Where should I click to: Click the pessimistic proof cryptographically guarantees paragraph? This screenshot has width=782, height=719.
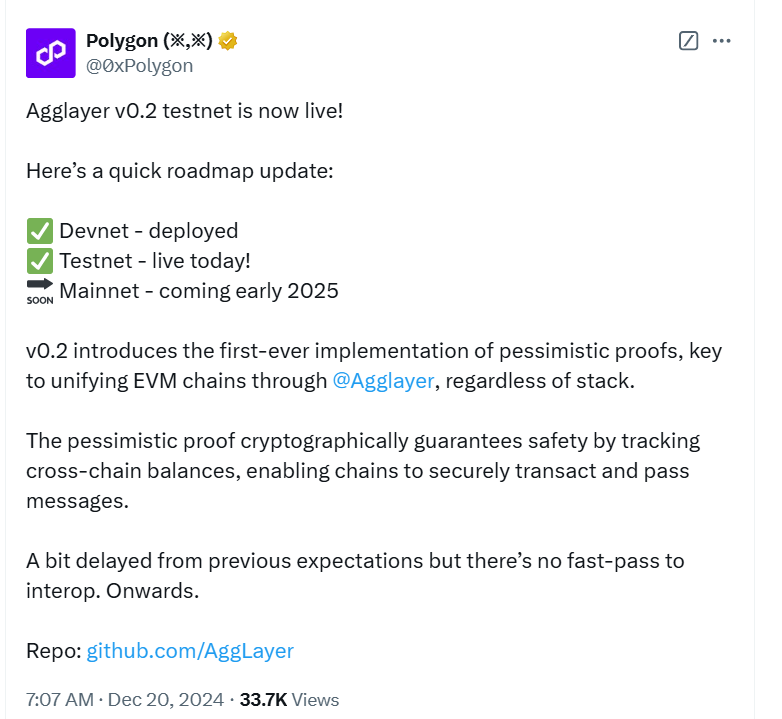(x=363, y=471)
